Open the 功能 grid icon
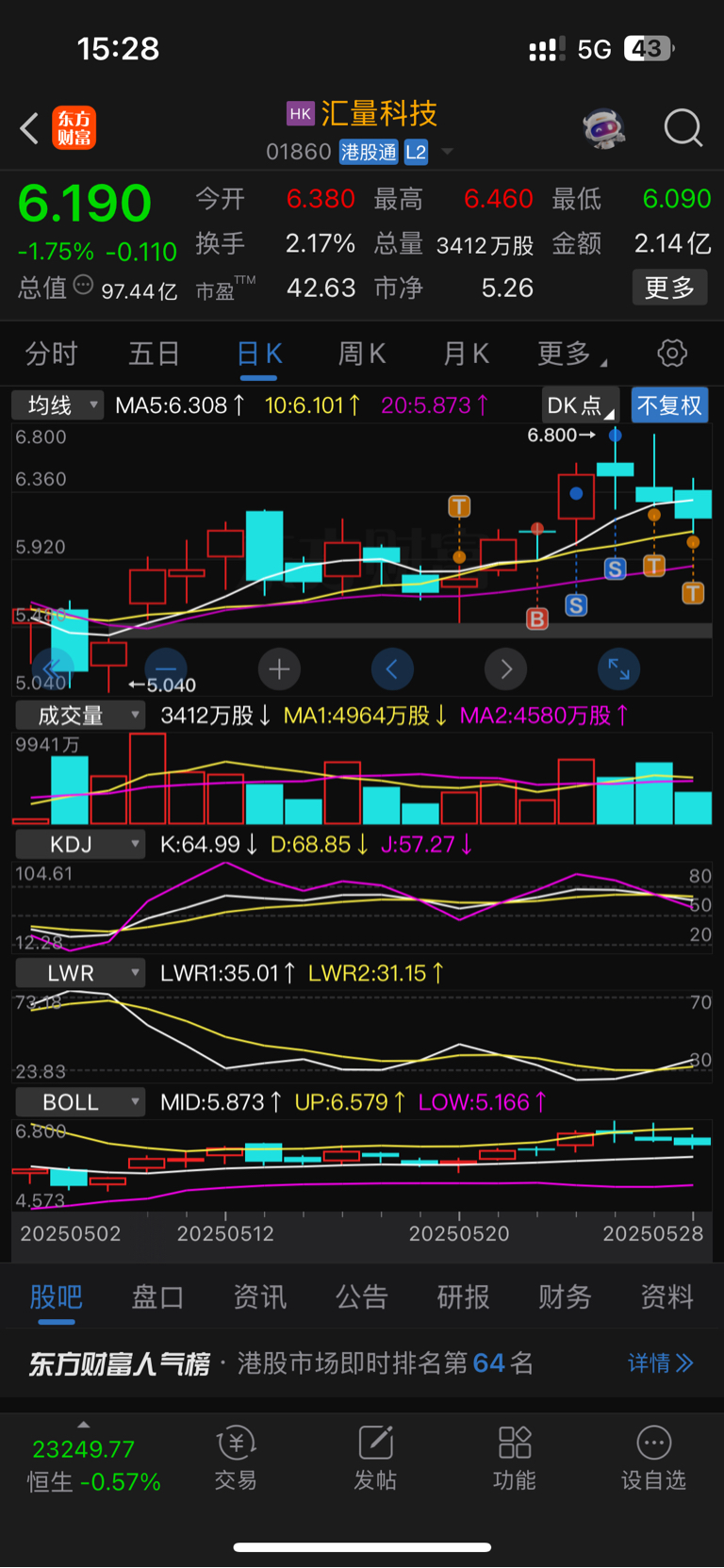724x1568 pixels. click(x=515, y=1443)
